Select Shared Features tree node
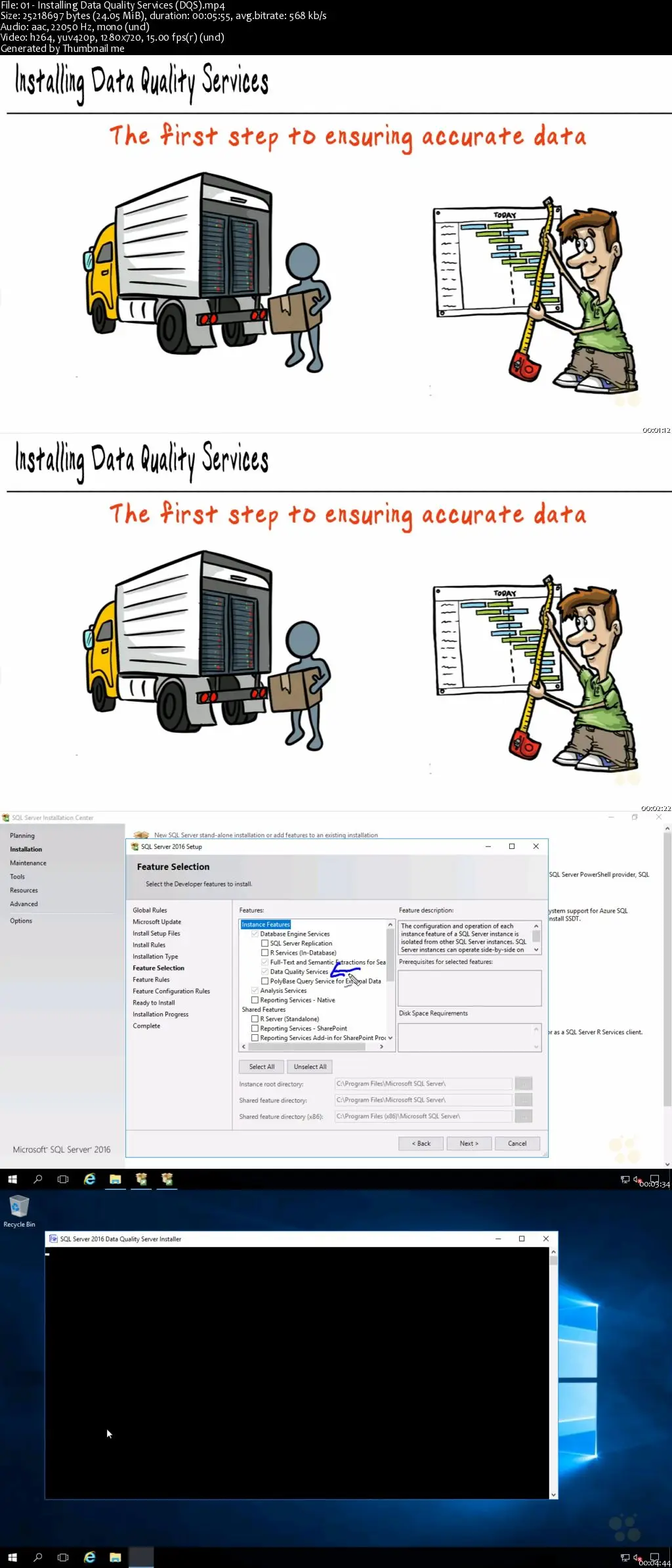The height and width of the screenshot is (1568, 672). (x=264, y=1010)
